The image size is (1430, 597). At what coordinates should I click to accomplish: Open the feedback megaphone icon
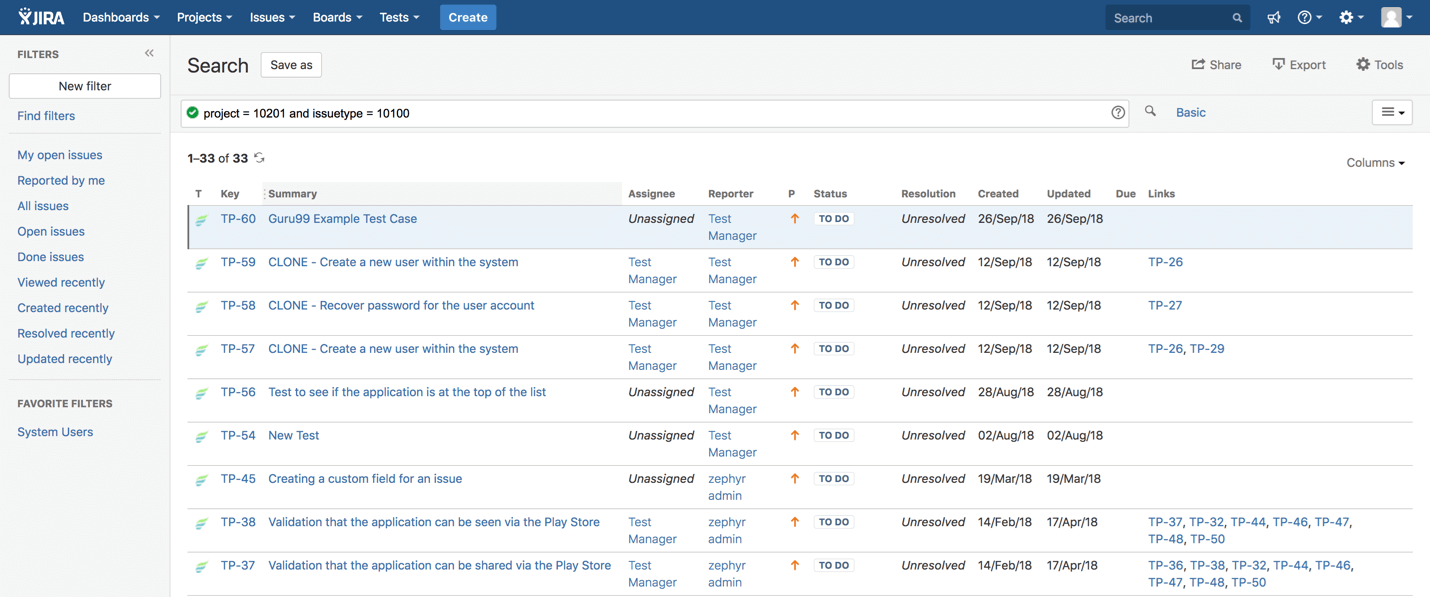pos(1273,18)
